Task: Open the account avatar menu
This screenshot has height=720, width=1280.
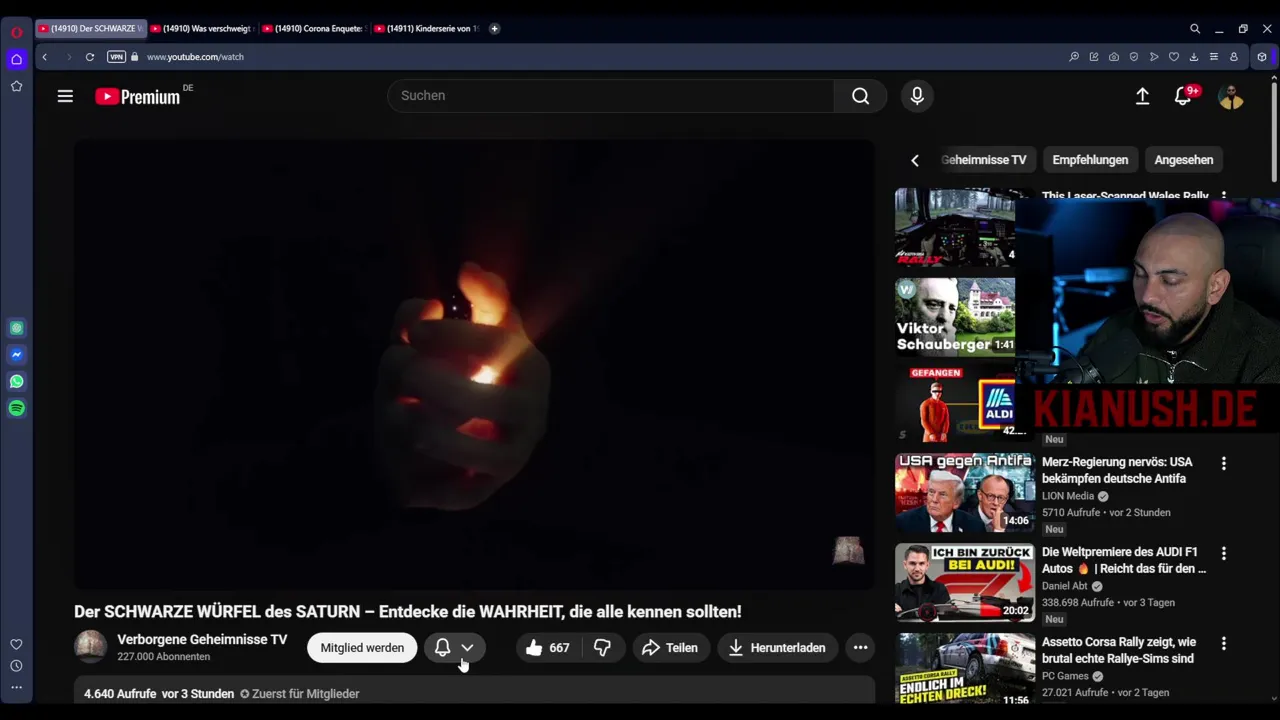Action: click(1231, 96)
